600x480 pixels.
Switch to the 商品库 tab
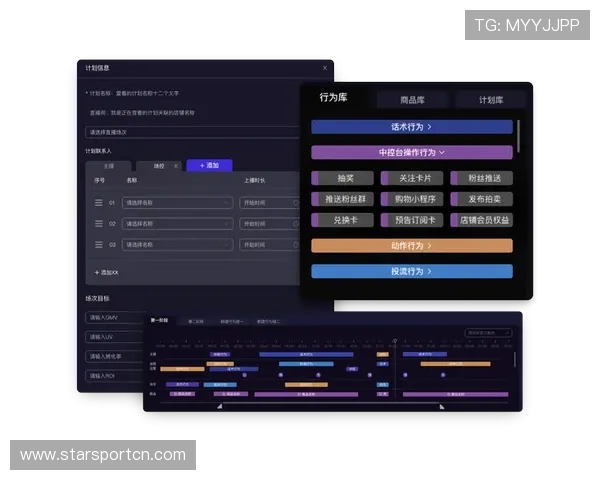[x=412, y=100]
